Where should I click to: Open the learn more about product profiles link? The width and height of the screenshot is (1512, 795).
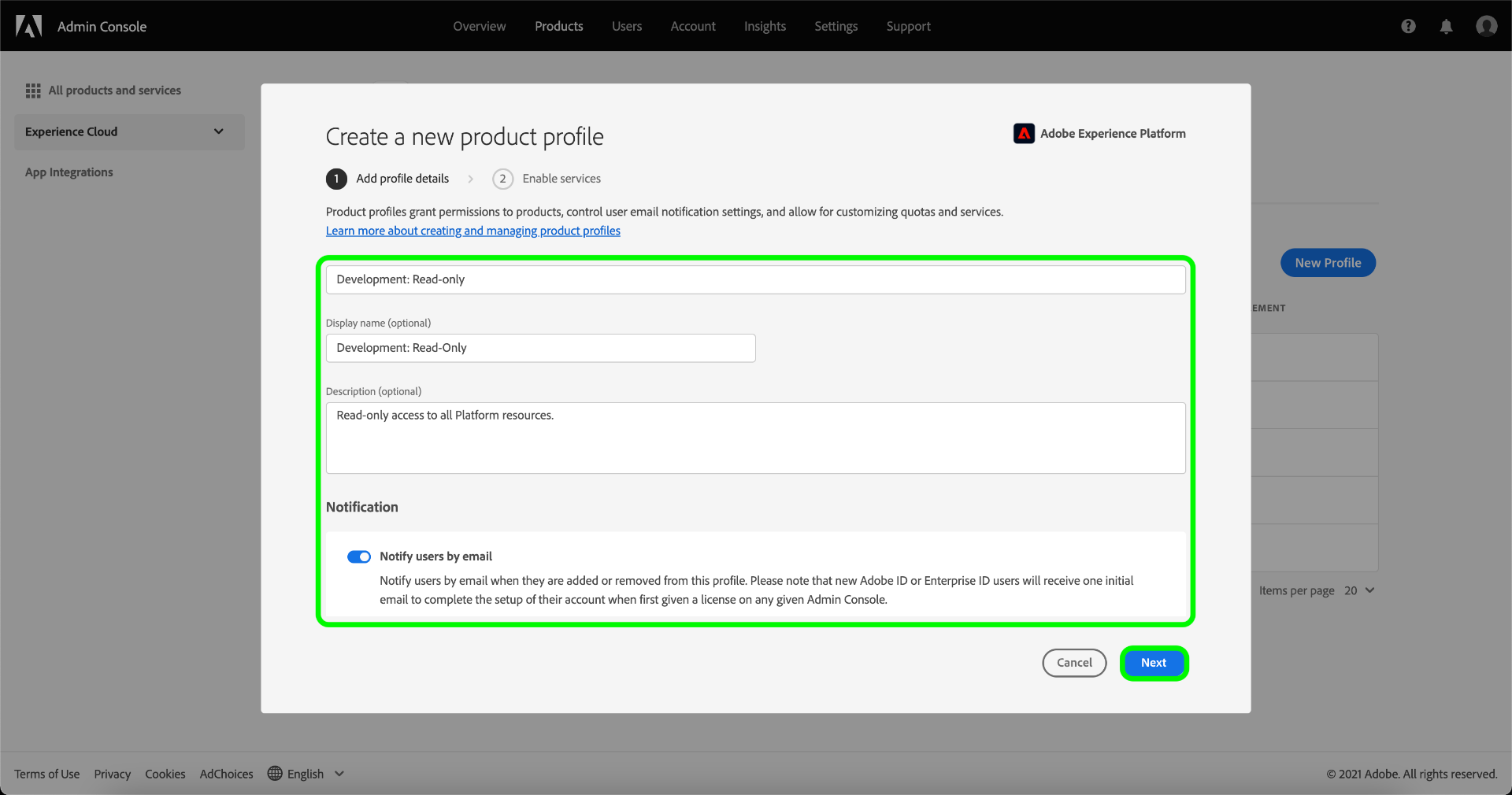[473, 231]
